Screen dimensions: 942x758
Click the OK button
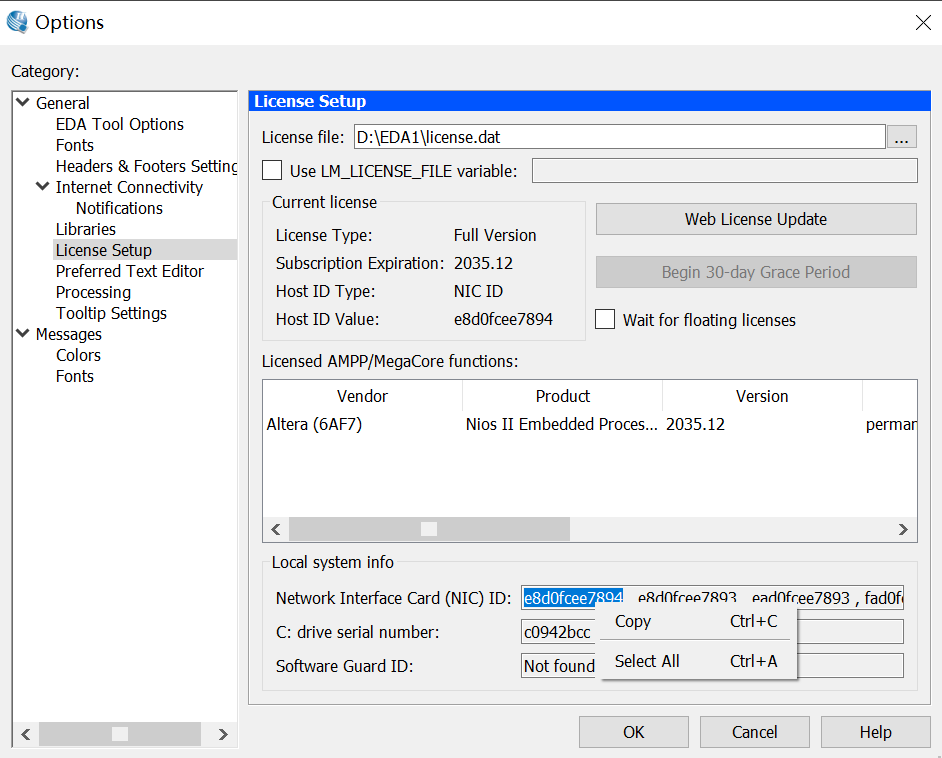coord(633,731)
